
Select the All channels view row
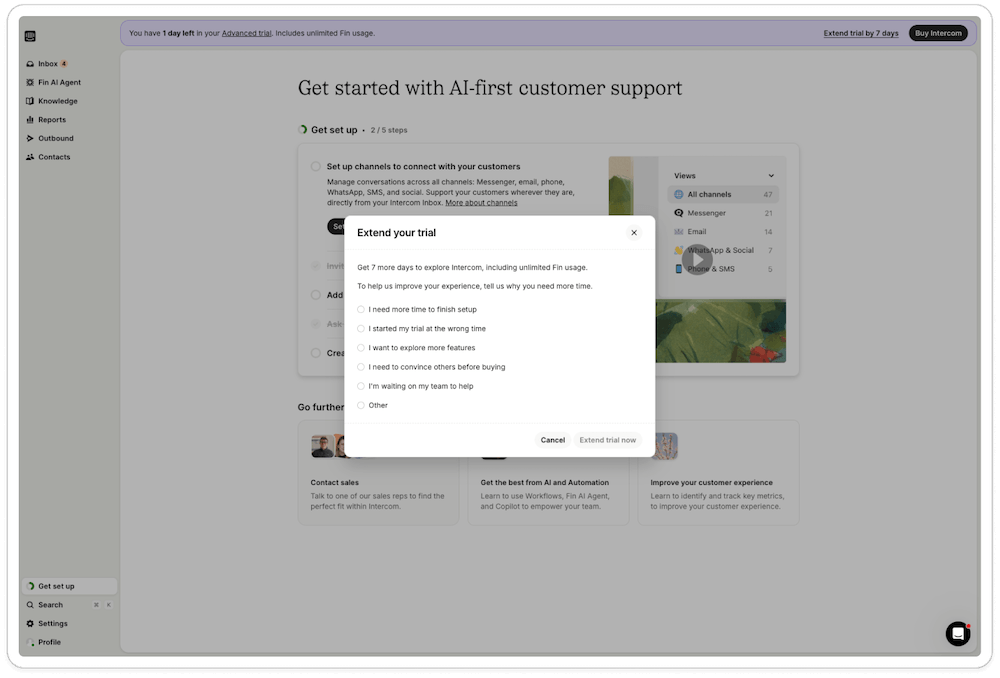click(x=723, y=195)
